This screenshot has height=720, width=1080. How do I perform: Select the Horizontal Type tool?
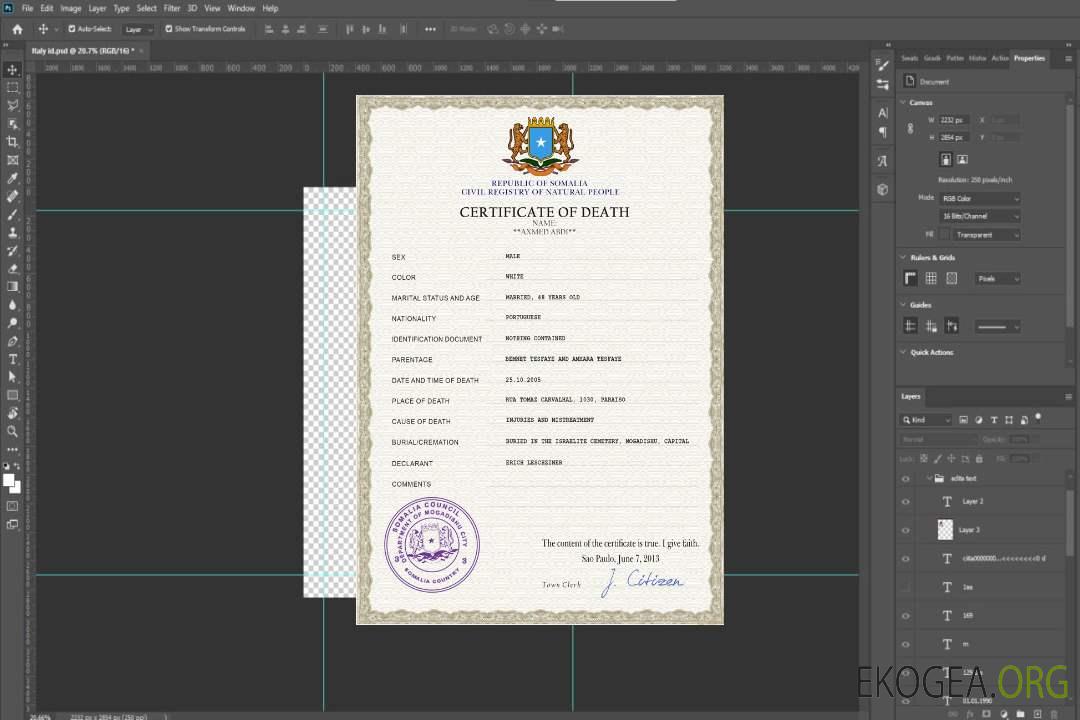[x=12, y=359]
